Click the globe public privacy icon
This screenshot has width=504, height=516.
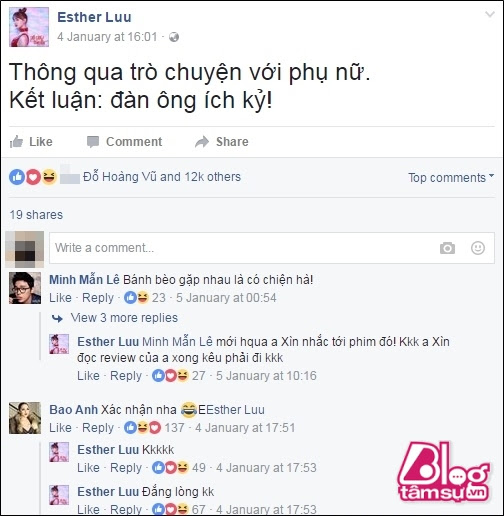174,37
